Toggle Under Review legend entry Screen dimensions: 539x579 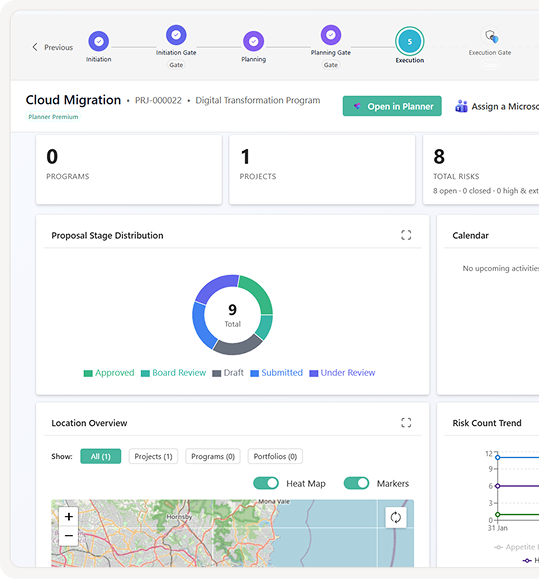[342, 373]
